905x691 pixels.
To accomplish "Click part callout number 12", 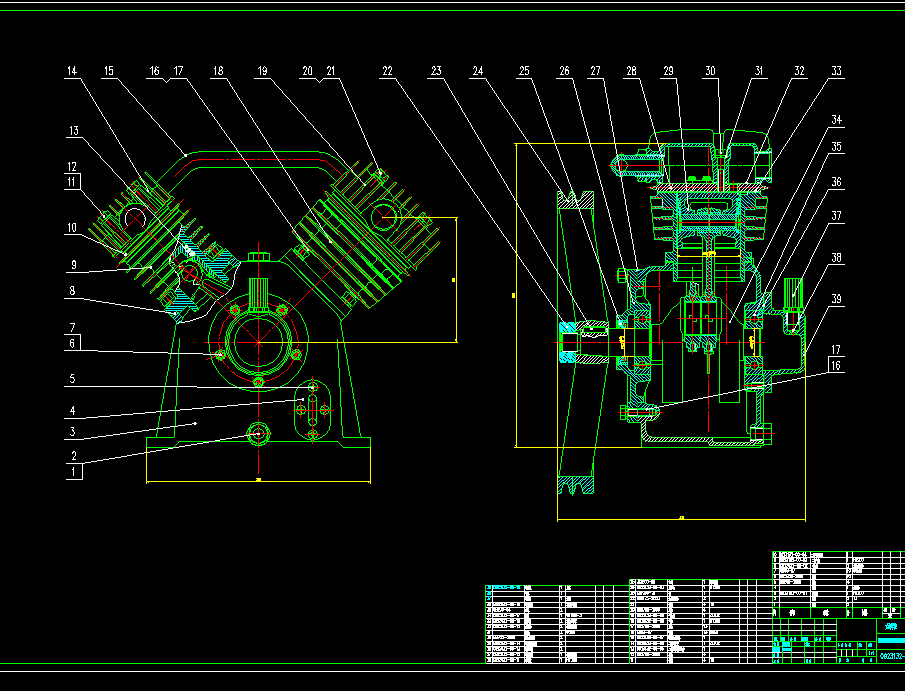I will pyautogui.click(x=72, y=167).
